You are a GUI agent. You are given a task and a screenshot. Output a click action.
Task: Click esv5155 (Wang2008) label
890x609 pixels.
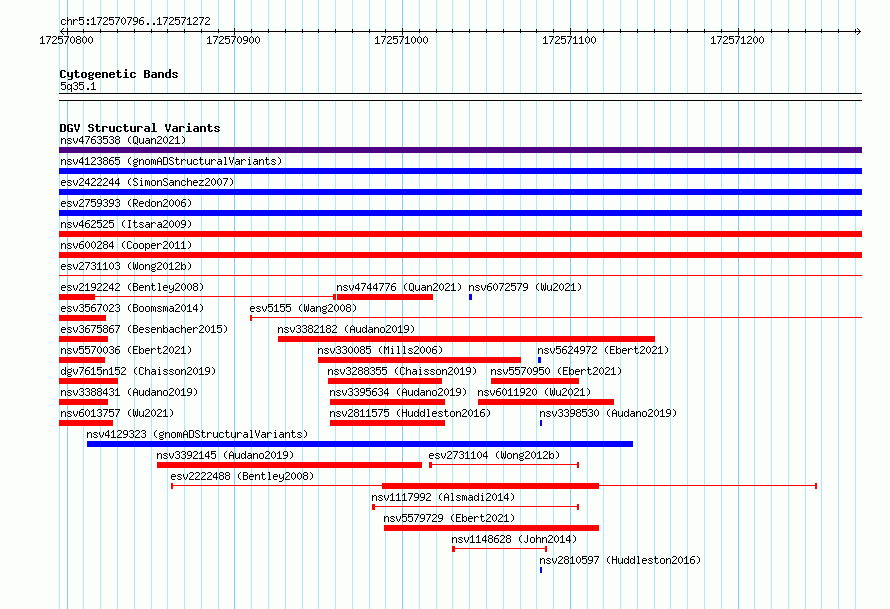pos(303,308)
